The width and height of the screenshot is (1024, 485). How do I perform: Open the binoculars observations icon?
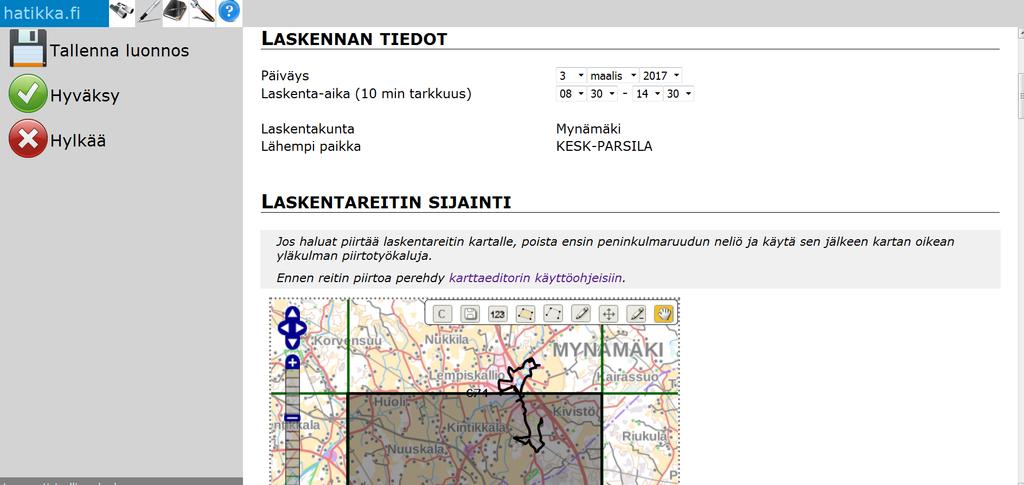click(121, 11)
